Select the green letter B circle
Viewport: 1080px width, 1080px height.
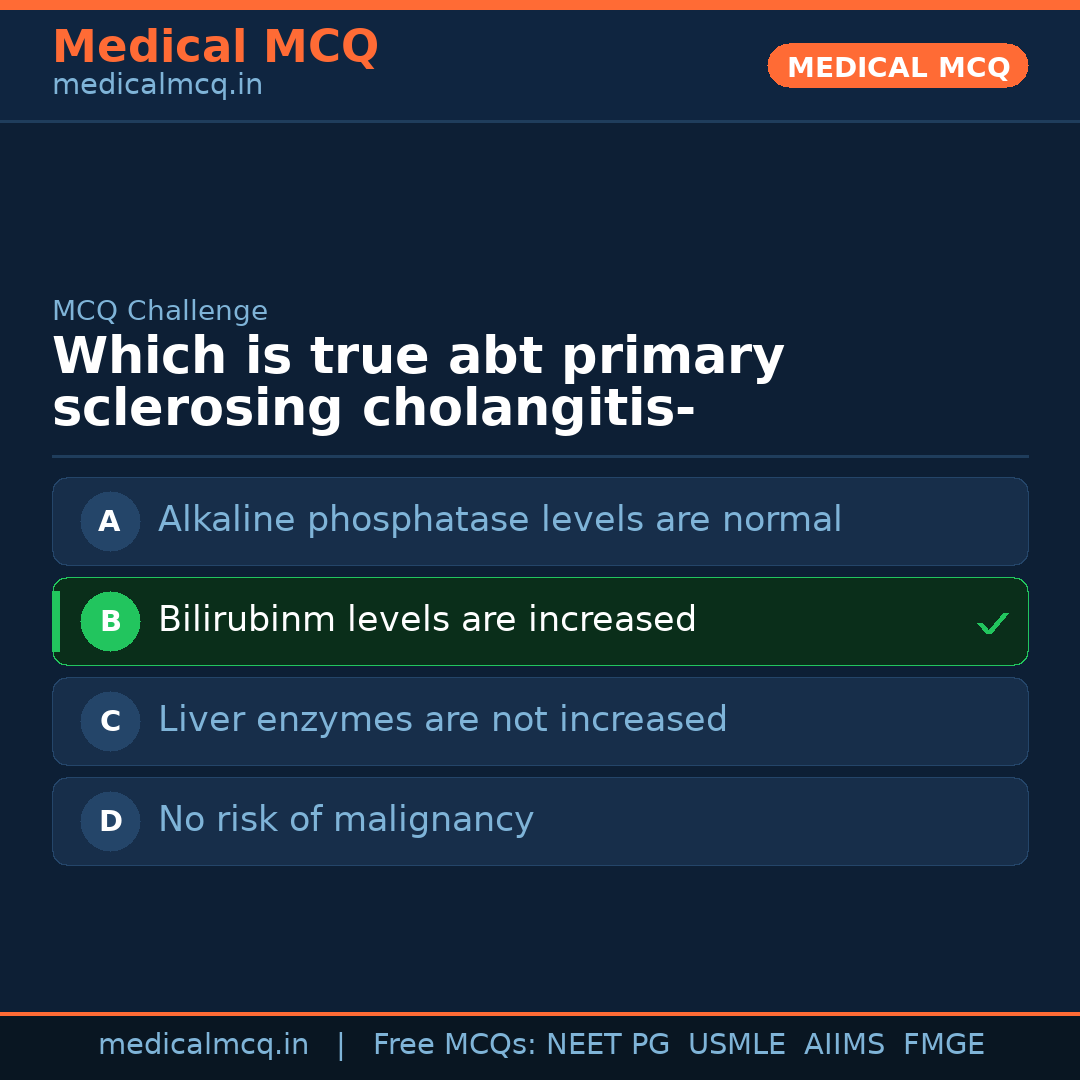pos(110,621)
